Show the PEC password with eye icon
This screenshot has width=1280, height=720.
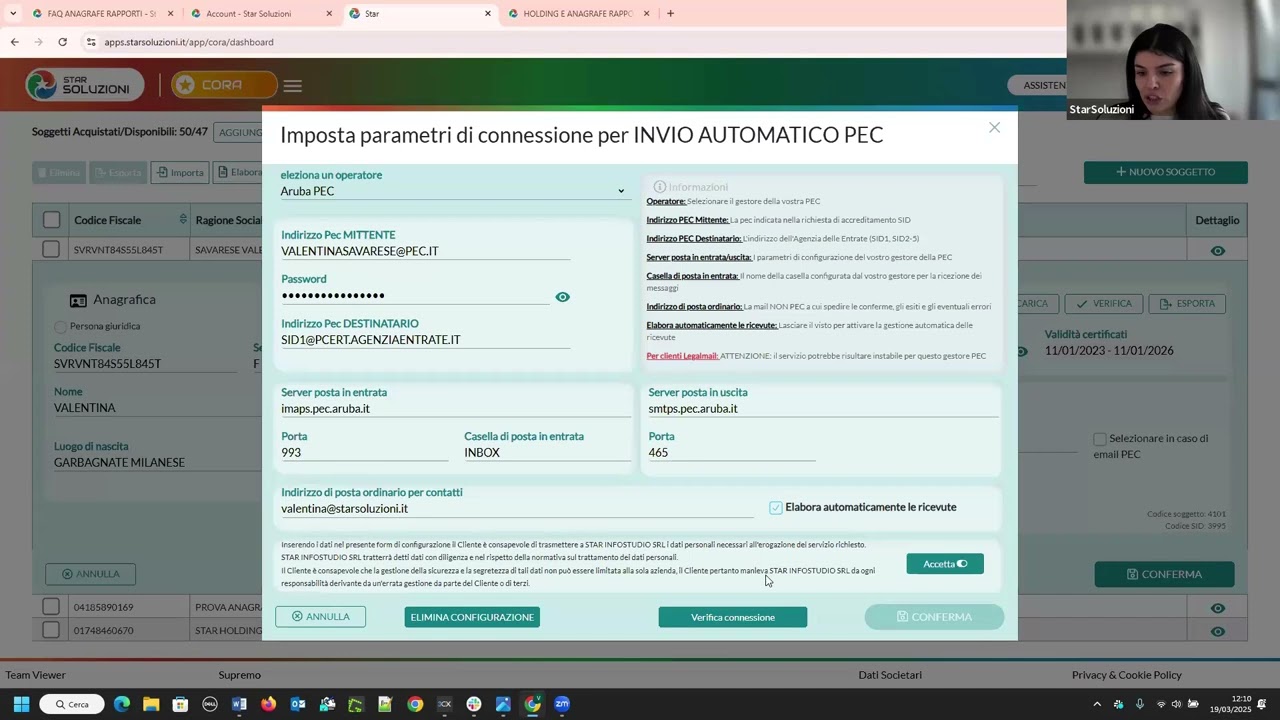point(562,297)
